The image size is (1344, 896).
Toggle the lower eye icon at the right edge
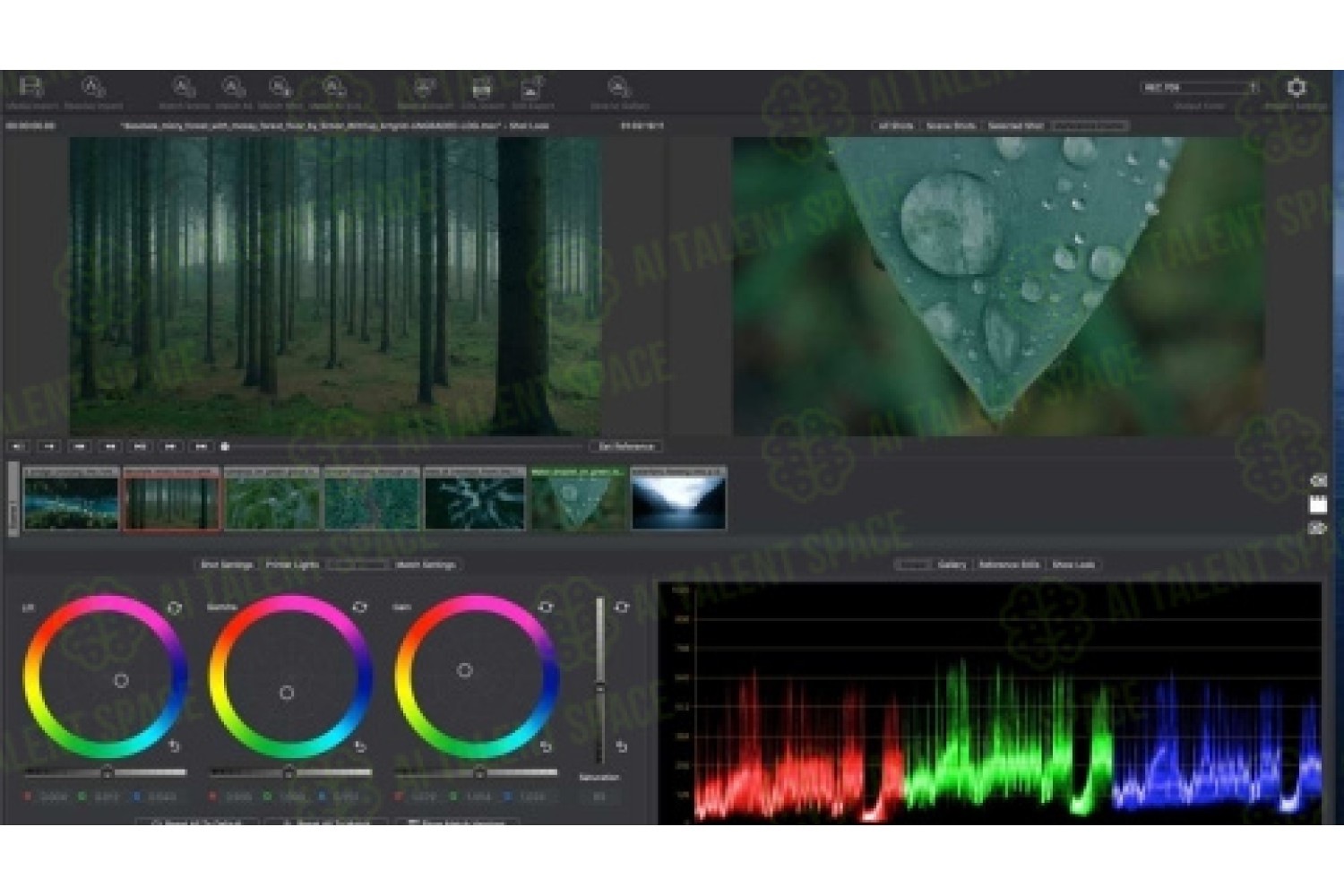click(1318, 529)
